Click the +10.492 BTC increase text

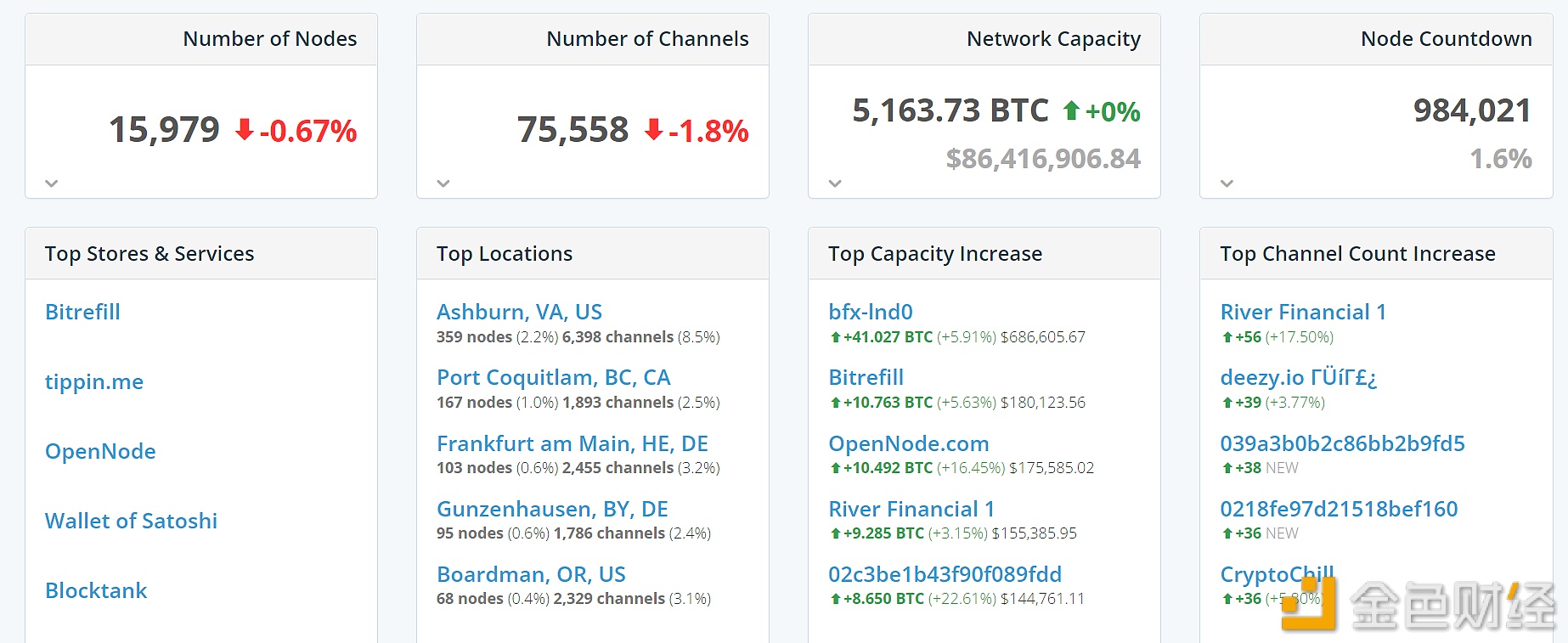pyautogui.click(x=881, y=468)
